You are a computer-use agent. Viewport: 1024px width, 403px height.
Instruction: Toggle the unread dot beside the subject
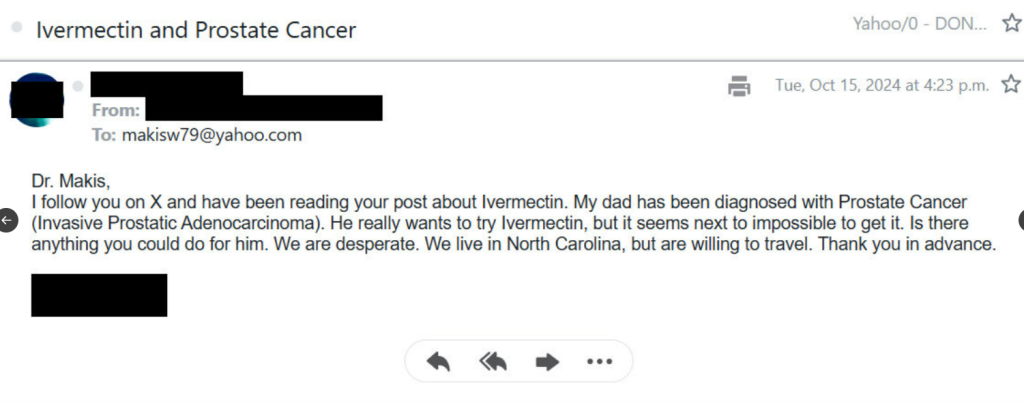click(x=16, y=28)
